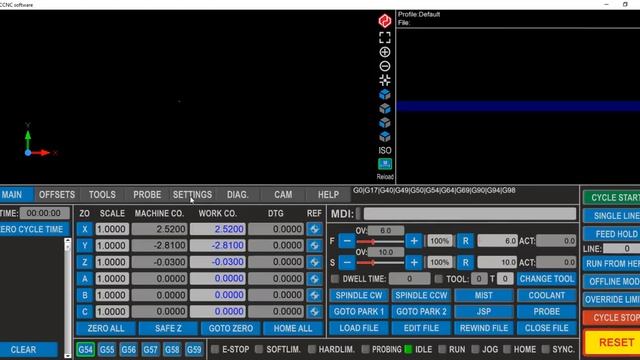Select the G58 coordinate system
This screenshot has width=640, height=360.
pyautogui.click(x=172, y=349)
